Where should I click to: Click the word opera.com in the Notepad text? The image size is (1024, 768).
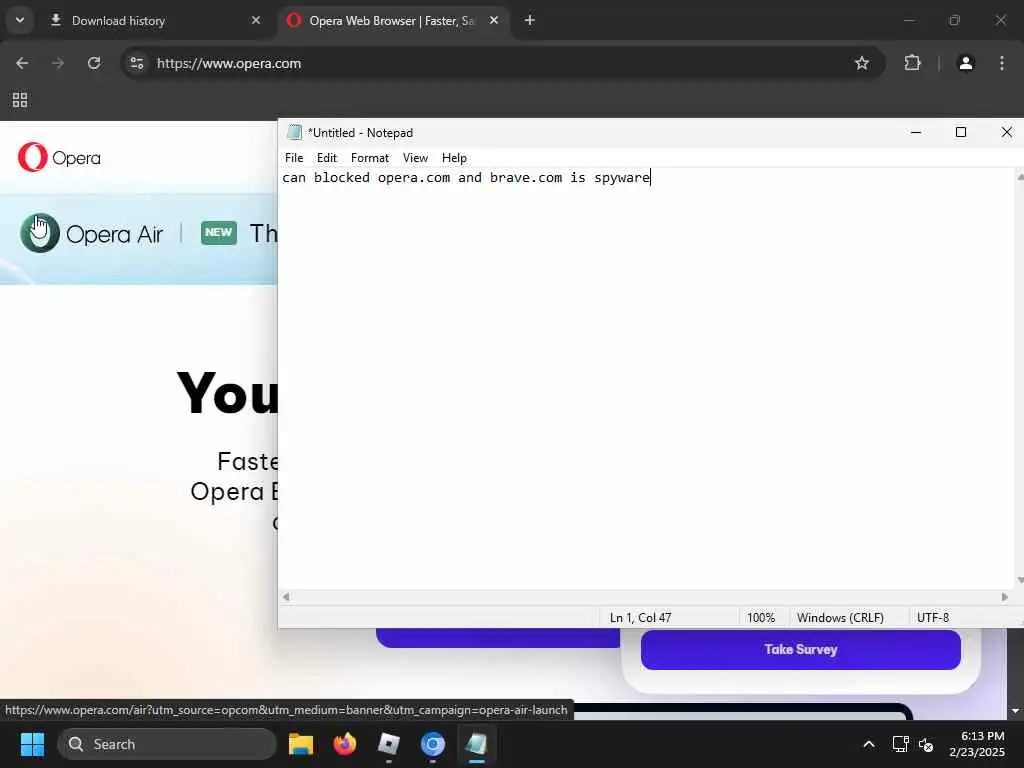413,178
